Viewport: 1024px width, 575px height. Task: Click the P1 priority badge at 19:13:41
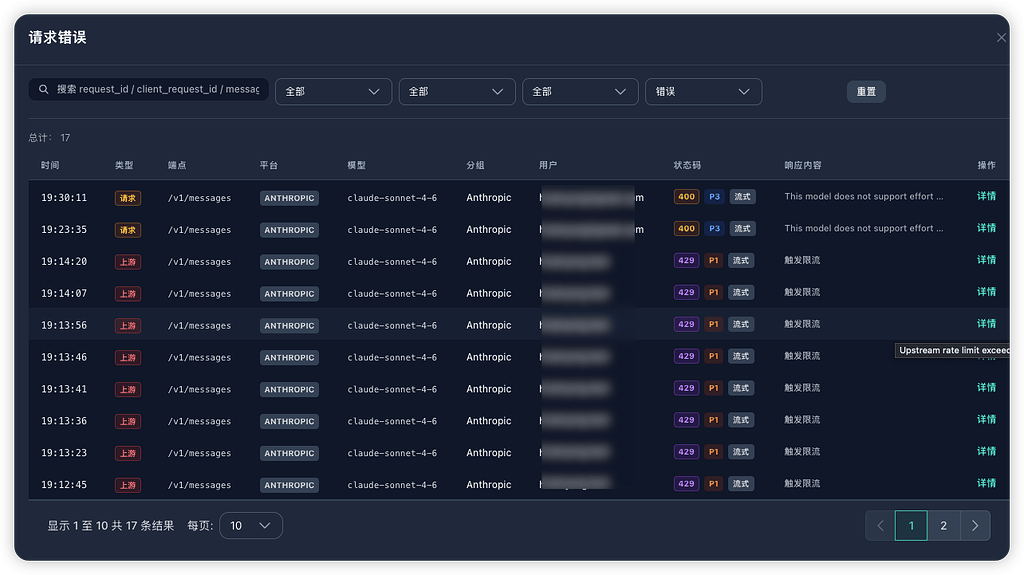714,388
